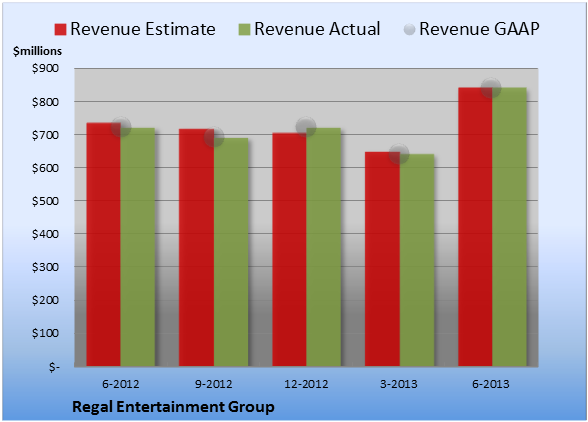The width and height of the screenshot is (588, 422).
Task: Click the $500 axis label
Action: click(x=45, y=201)
